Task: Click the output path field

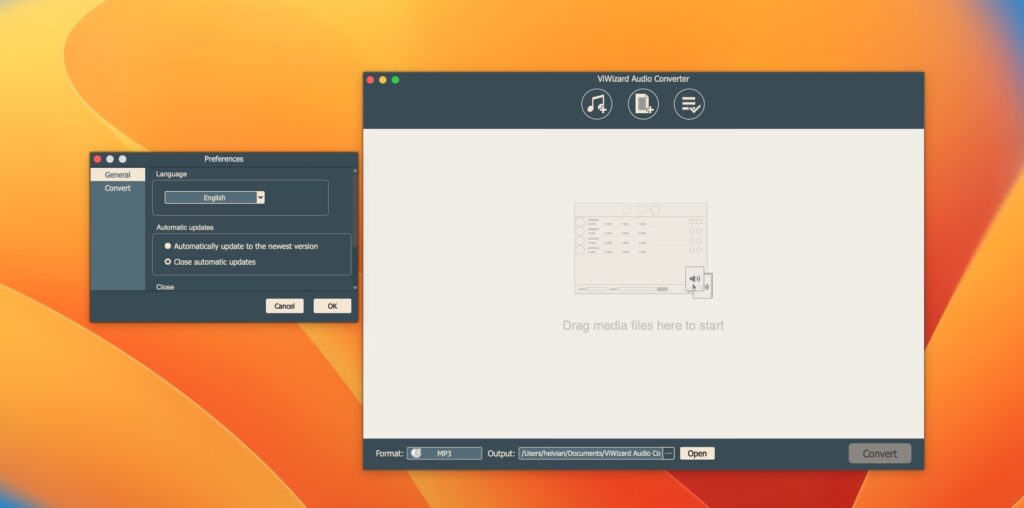Action: point(590,453)
